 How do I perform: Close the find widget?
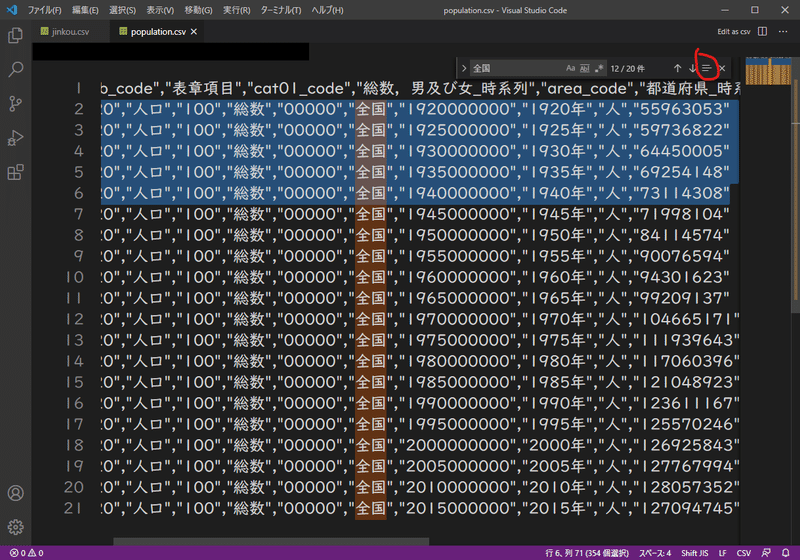[722, 68]
